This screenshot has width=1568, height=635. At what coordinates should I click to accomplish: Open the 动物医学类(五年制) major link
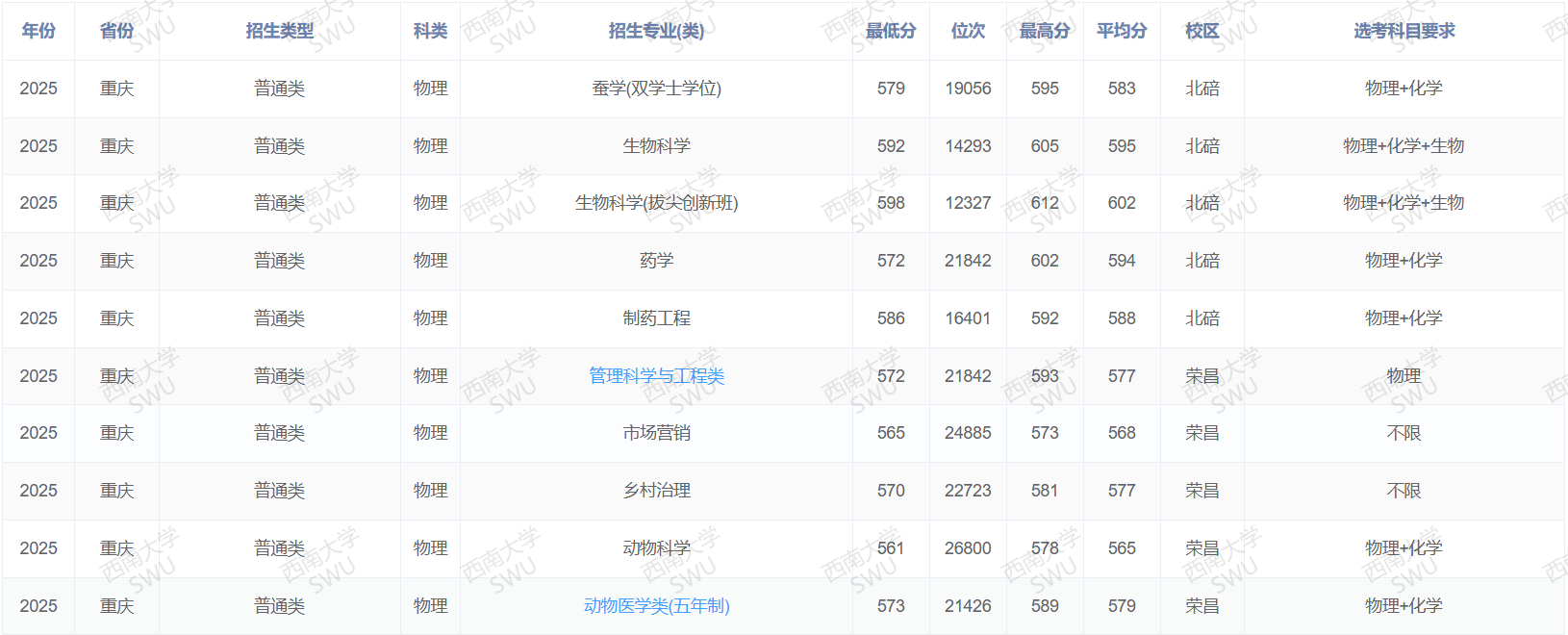pos(656,606)
